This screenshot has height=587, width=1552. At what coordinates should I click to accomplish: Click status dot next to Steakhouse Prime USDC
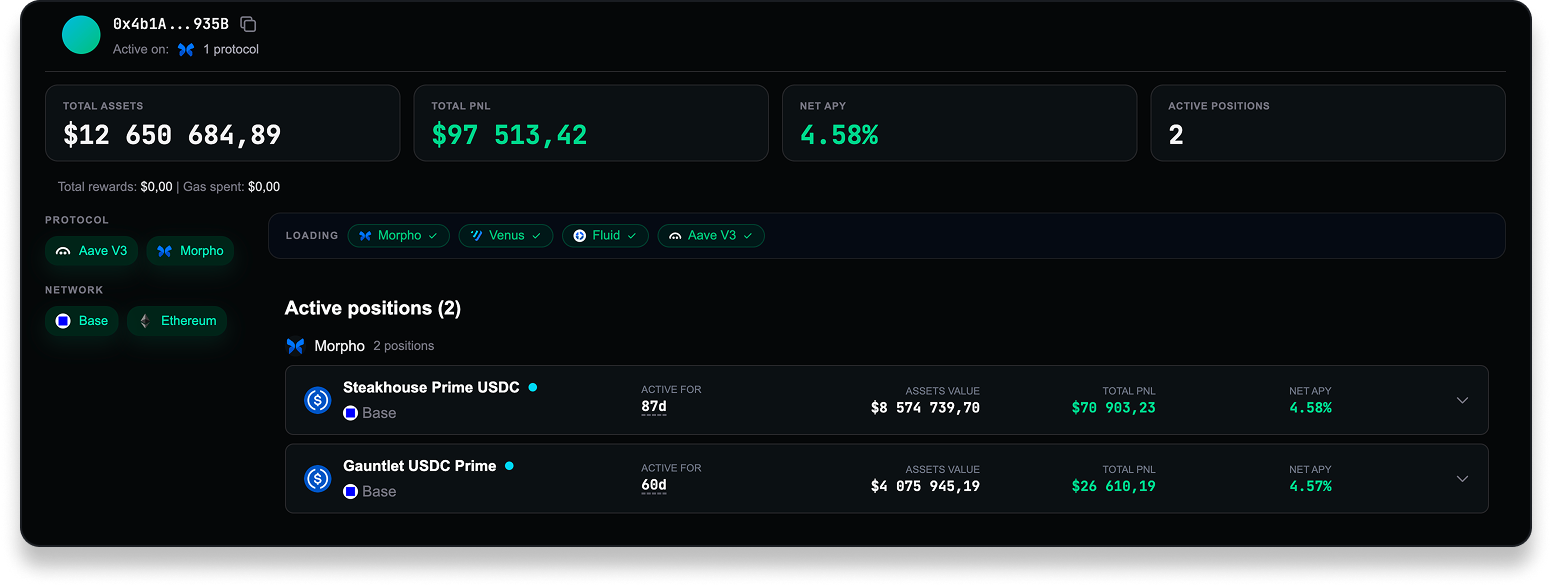point(532,387)
